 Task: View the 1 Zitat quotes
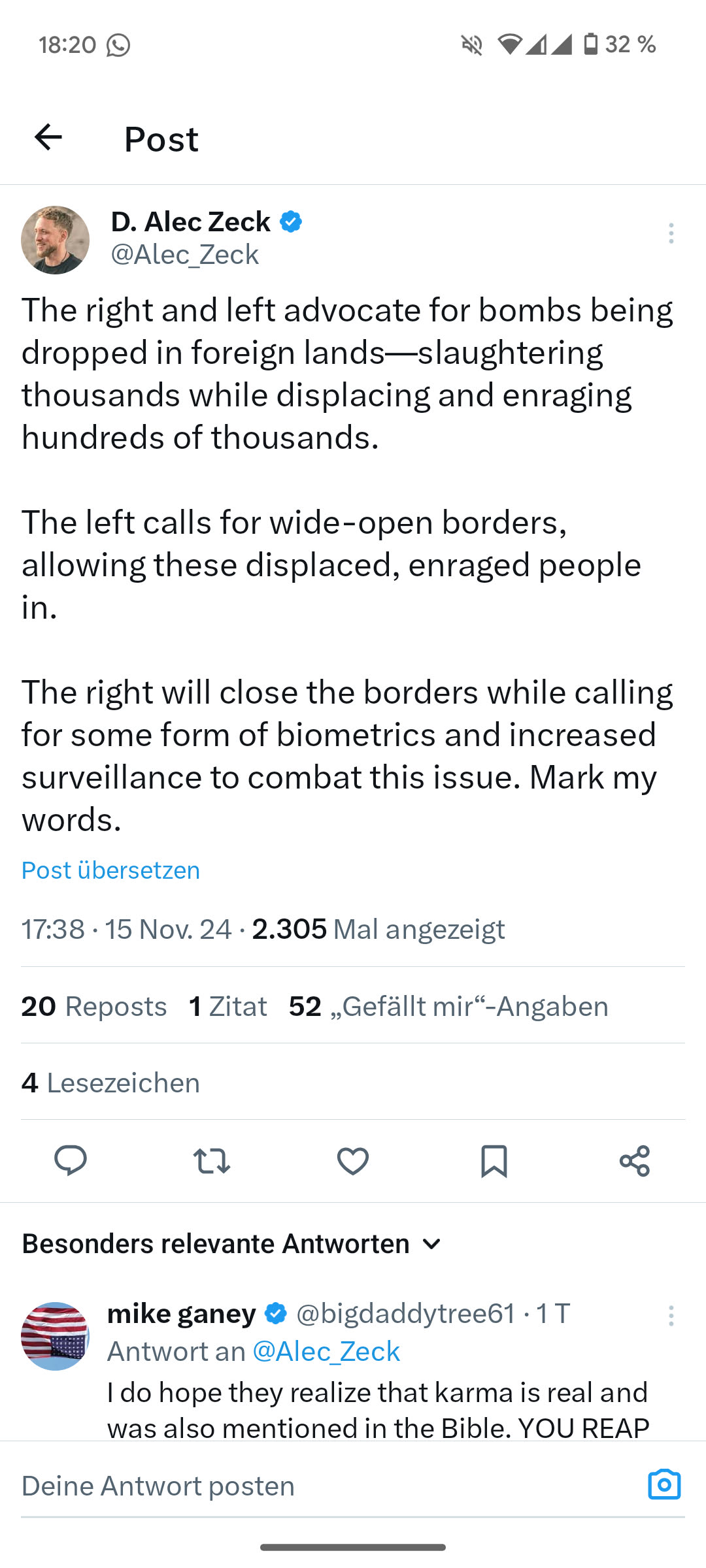click(227, 1006)
